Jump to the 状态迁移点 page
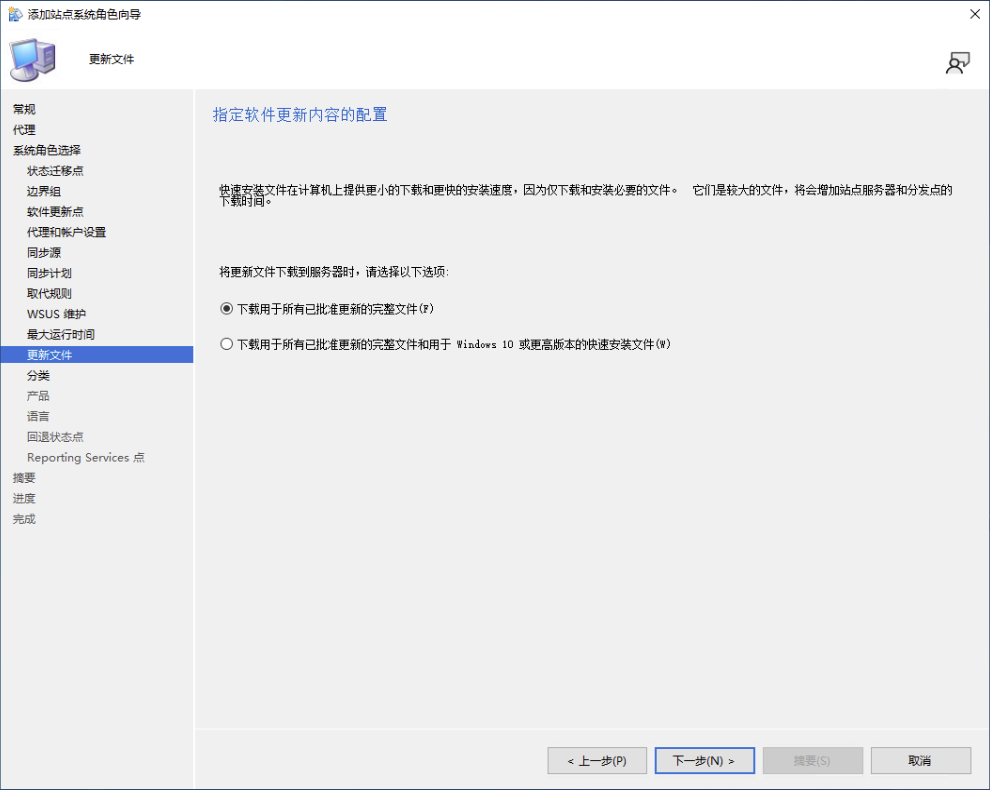The width and height of the screenshot is (990, 790). point(55,171)
